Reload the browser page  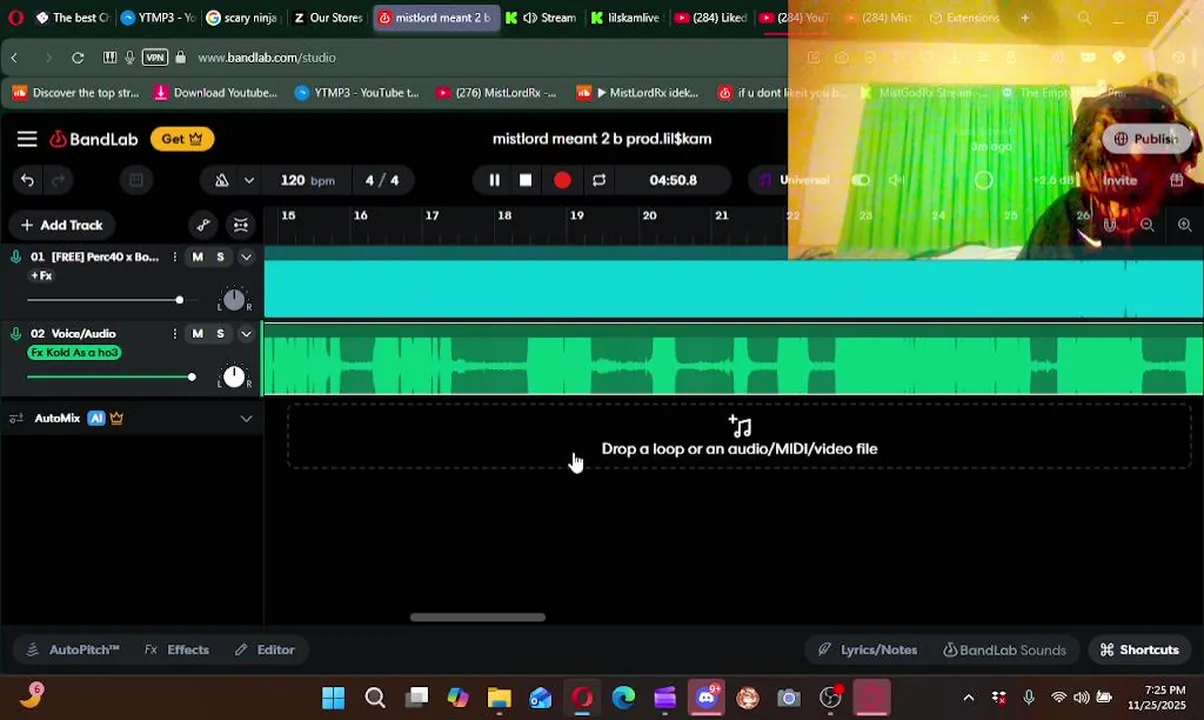click(78, 58)
